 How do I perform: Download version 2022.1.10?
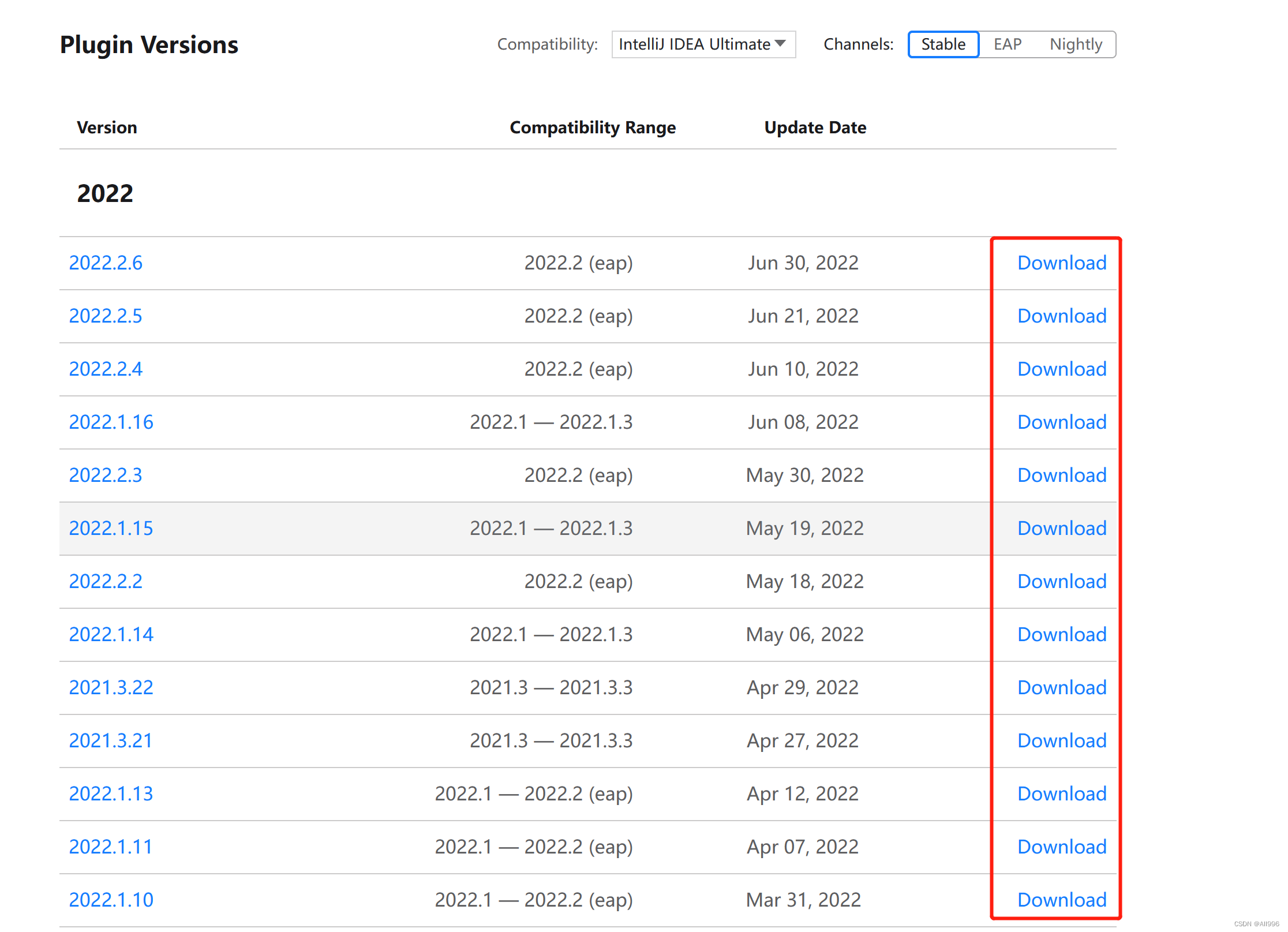pyautogui.click(x=1061, y=900)
